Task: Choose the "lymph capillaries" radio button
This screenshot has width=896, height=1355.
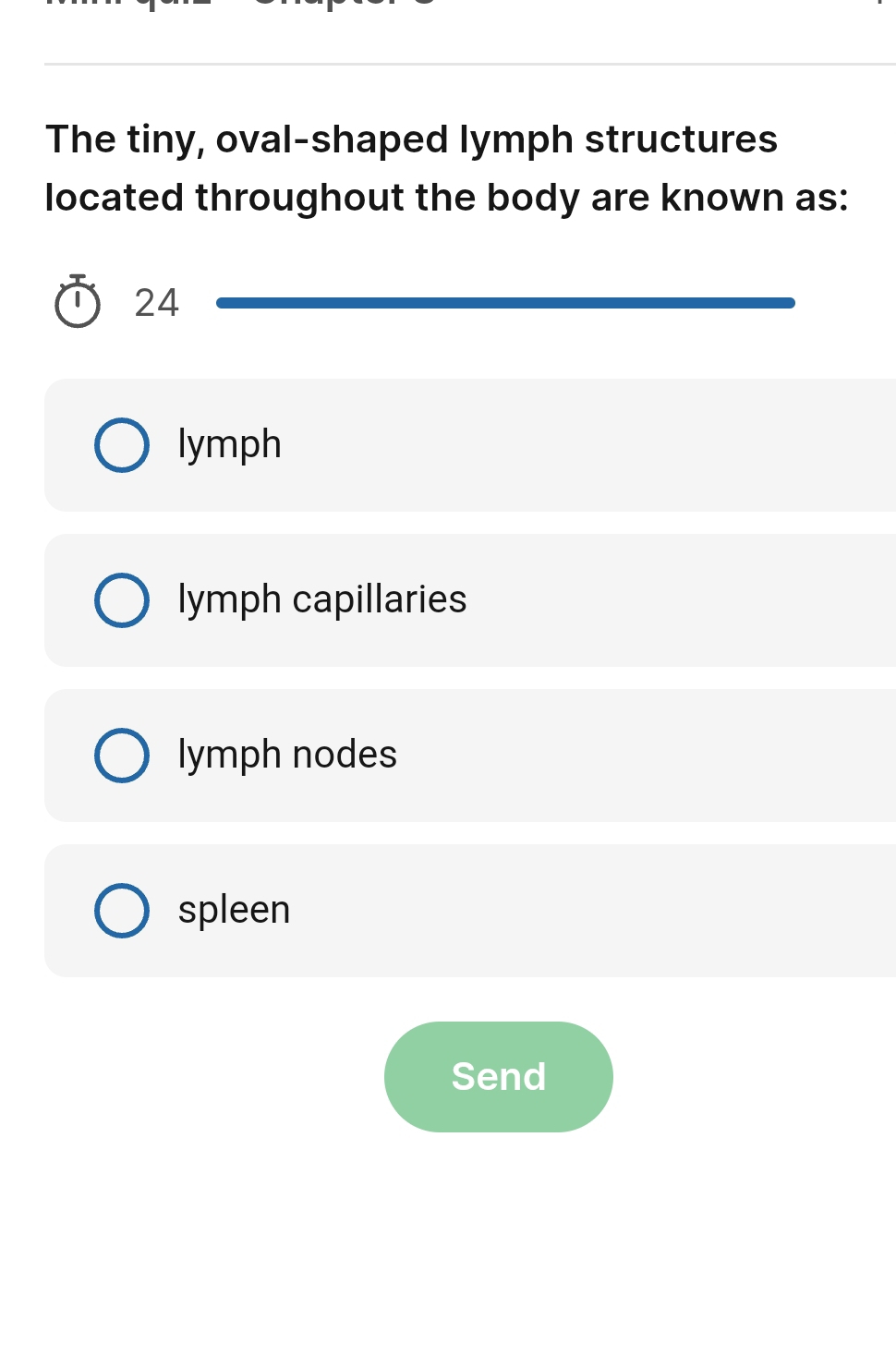Action: [x=122, y=600]
